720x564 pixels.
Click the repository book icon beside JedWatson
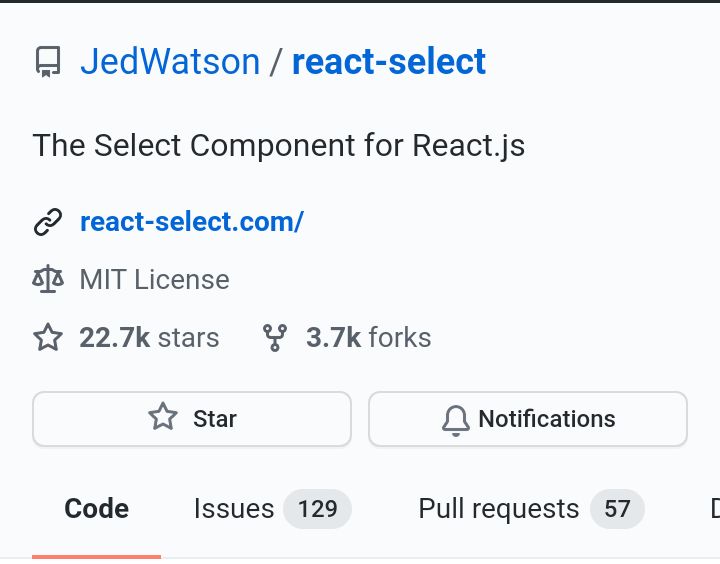[48, 62]
